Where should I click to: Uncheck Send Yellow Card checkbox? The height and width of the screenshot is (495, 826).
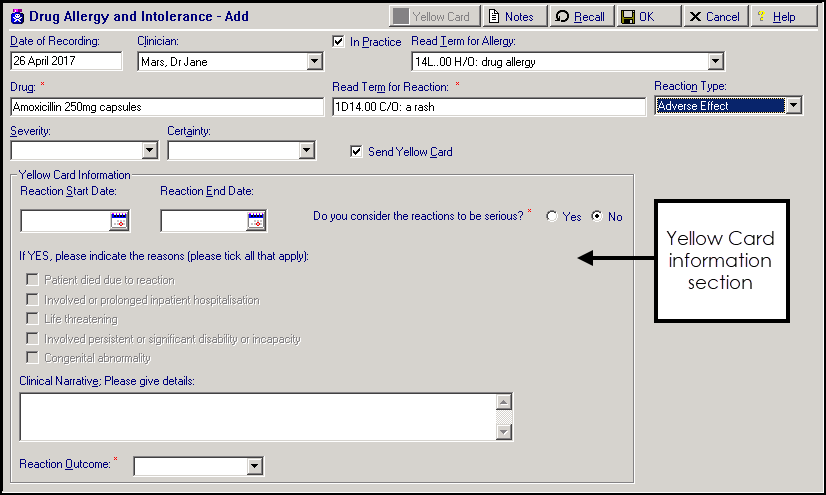pos(356,152)
